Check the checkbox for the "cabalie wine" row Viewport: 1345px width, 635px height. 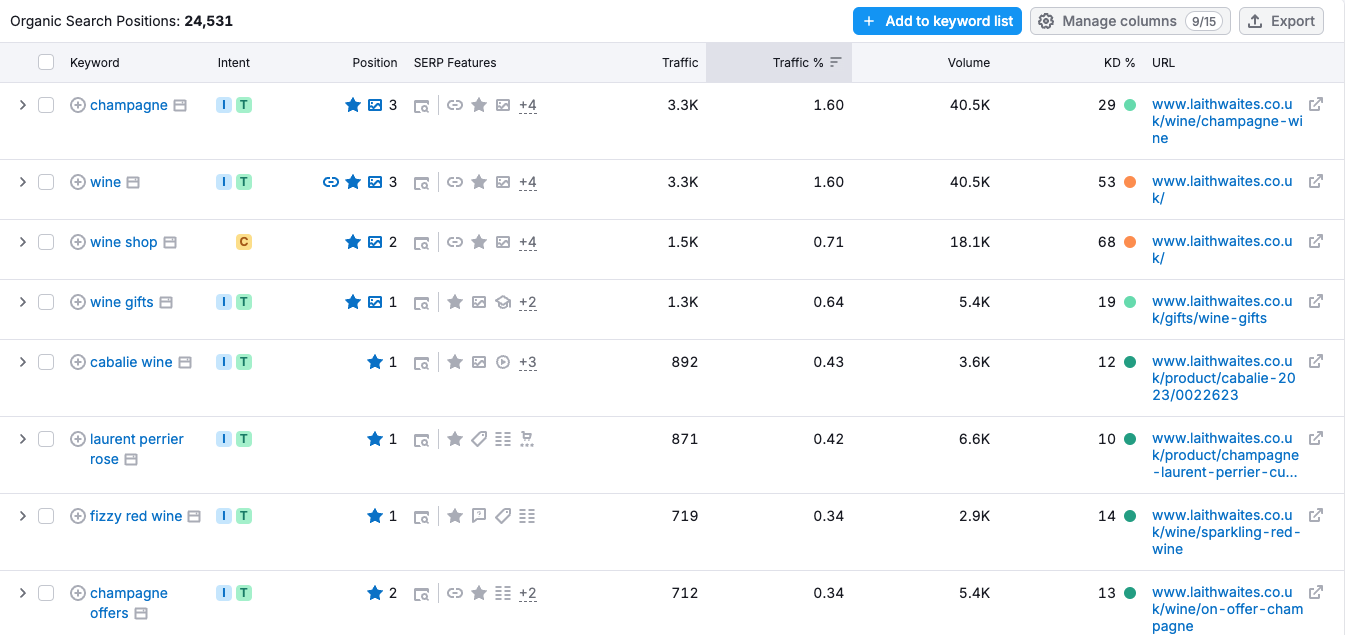[45, 361]
